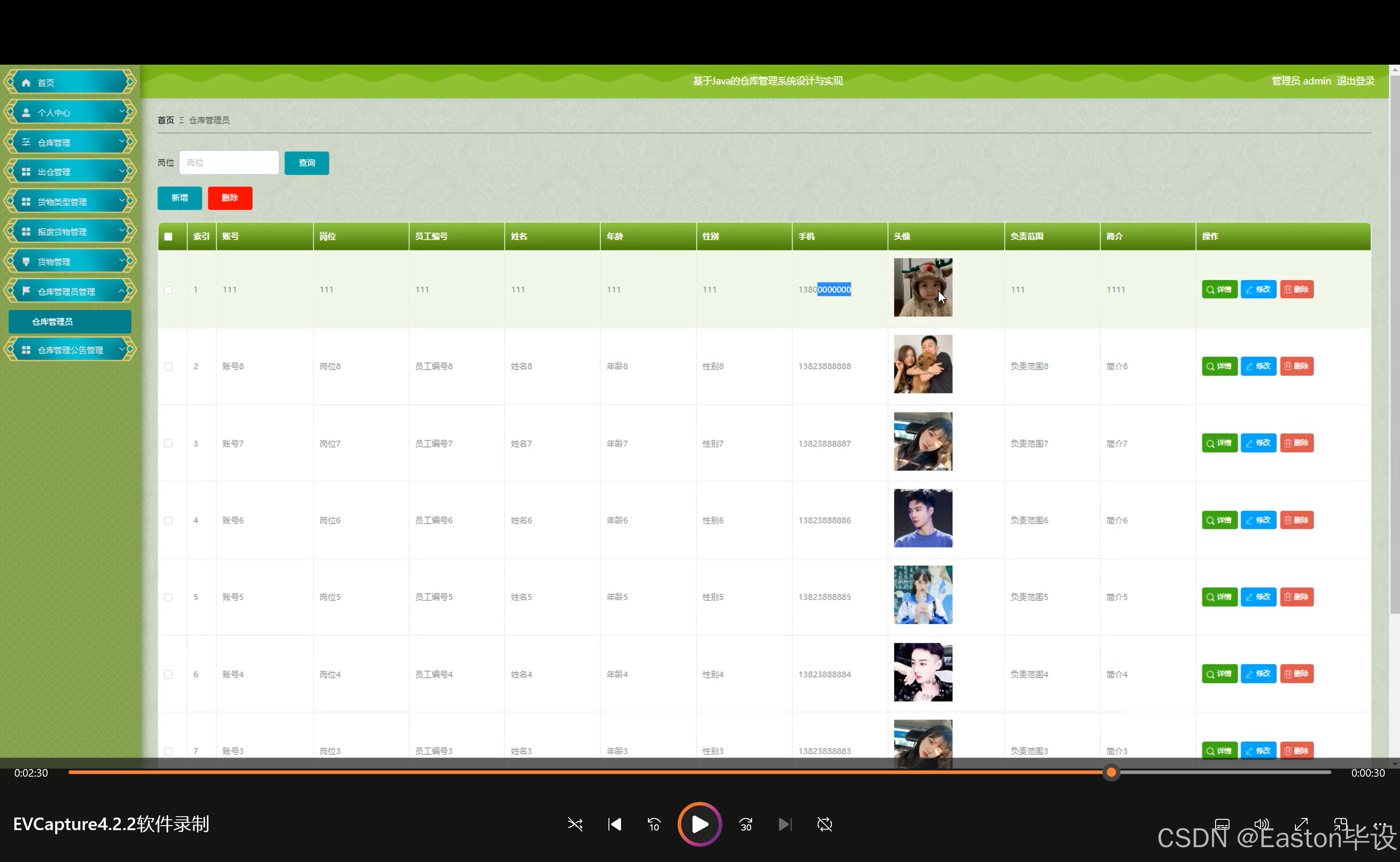Open the avatar thumbnail in row 111
The width and height of the screenshot is (1400, 862).
923,287
